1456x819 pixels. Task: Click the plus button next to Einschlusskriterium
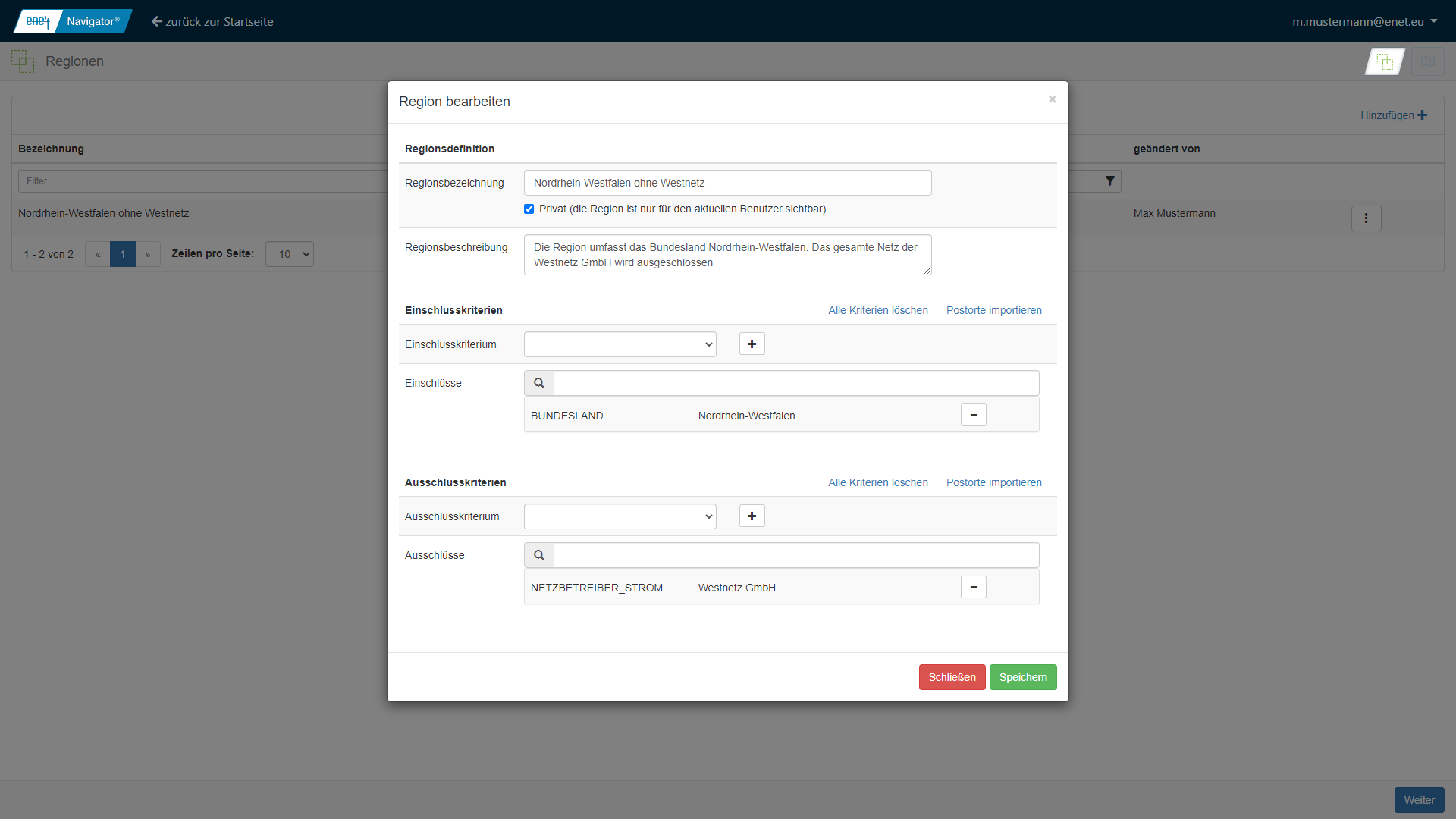752,344
